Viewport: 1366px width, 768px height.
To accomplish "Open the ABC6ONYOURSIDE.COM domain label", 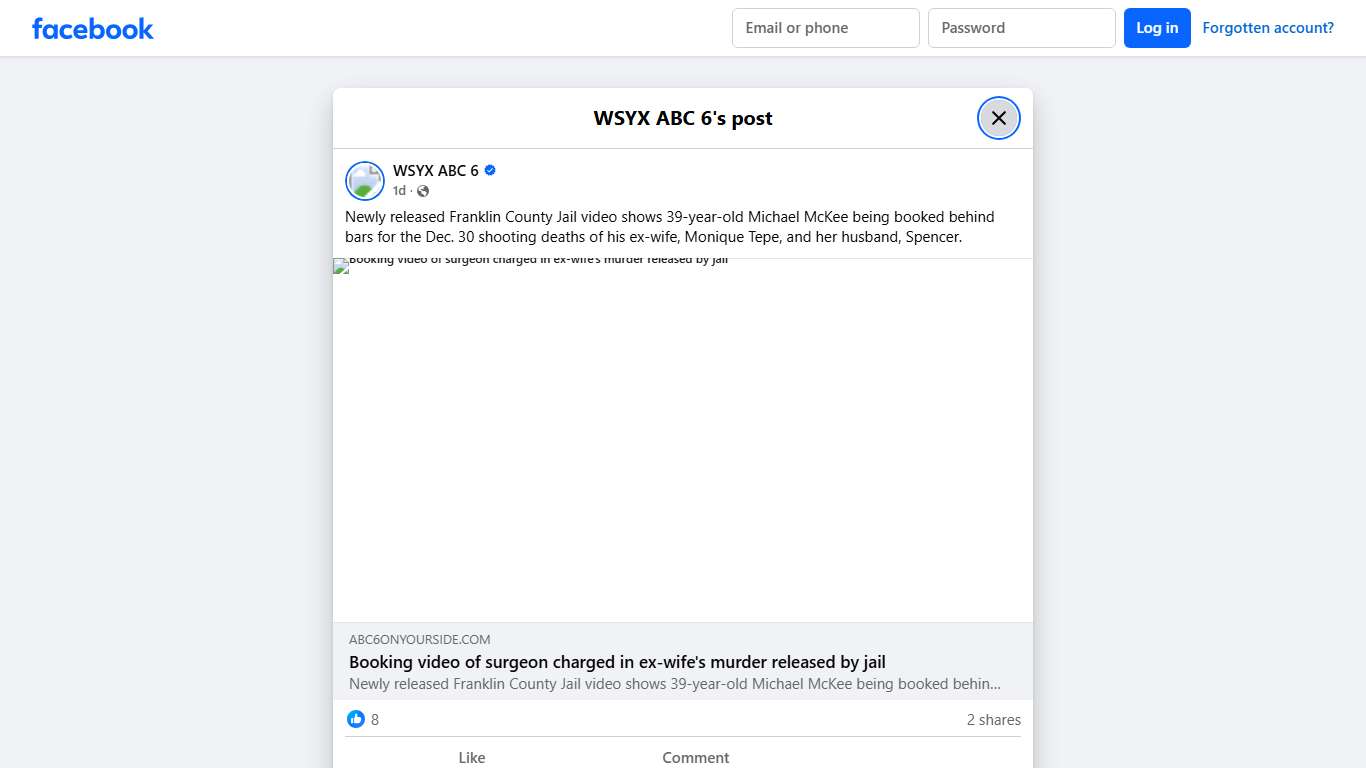I will tap(420, 639).
